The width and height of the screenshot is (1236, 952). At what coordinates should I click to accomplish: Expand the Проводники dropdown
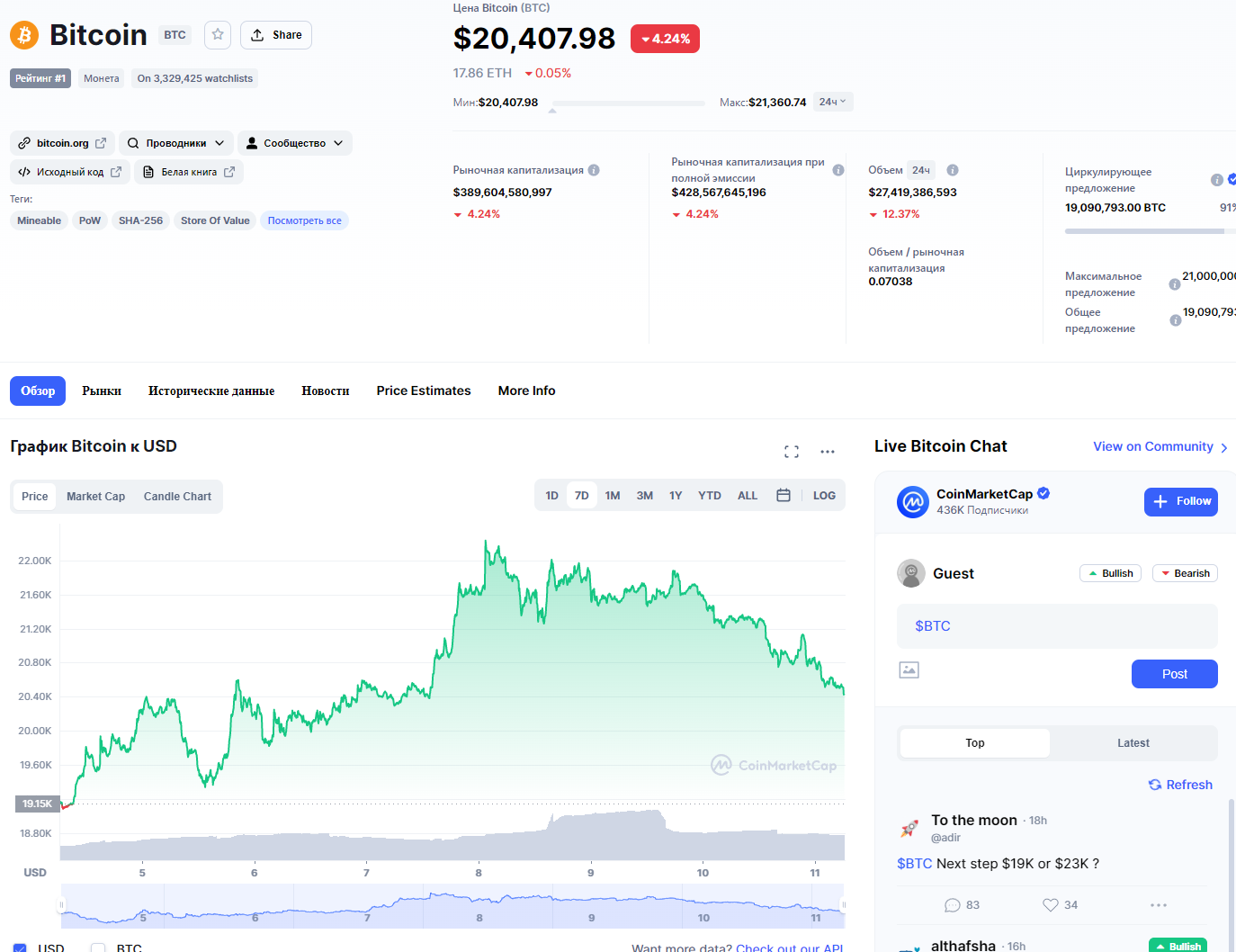pyautogui.click(x=176, y=143)
